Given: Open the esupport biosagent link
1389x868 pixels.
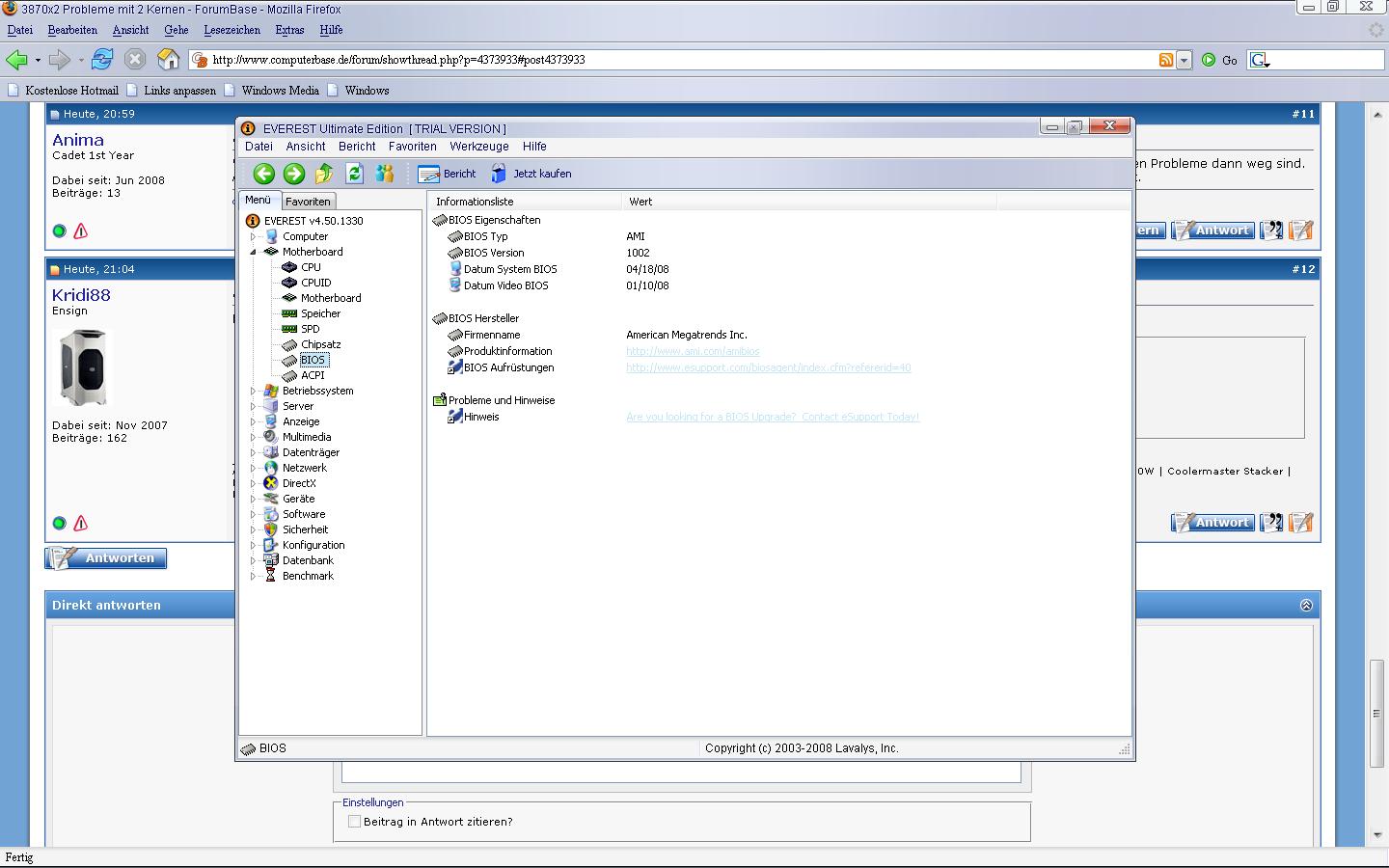Looking at the screenshot, I should pyautogui.click(x=768, y=367).
